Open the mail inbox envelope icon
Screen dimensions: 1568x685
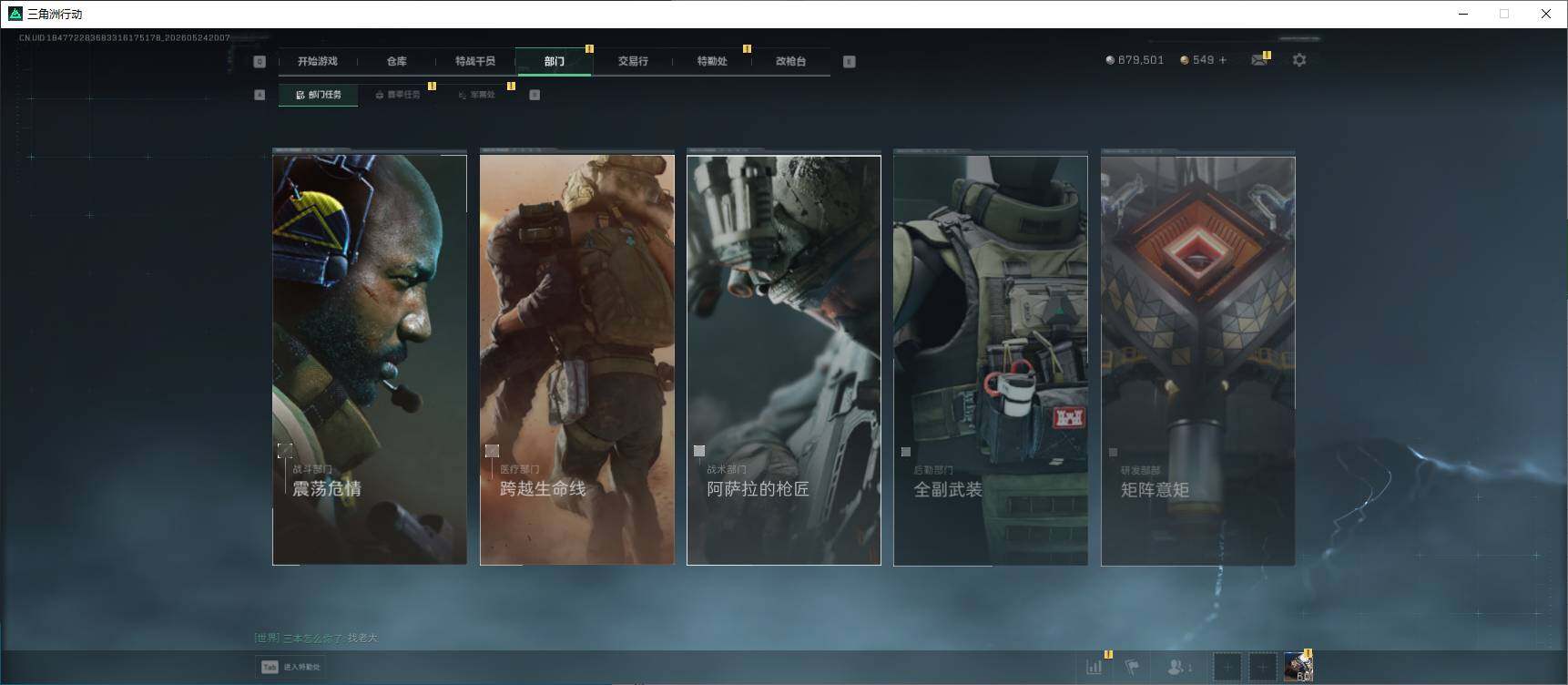coord(1259,60)
